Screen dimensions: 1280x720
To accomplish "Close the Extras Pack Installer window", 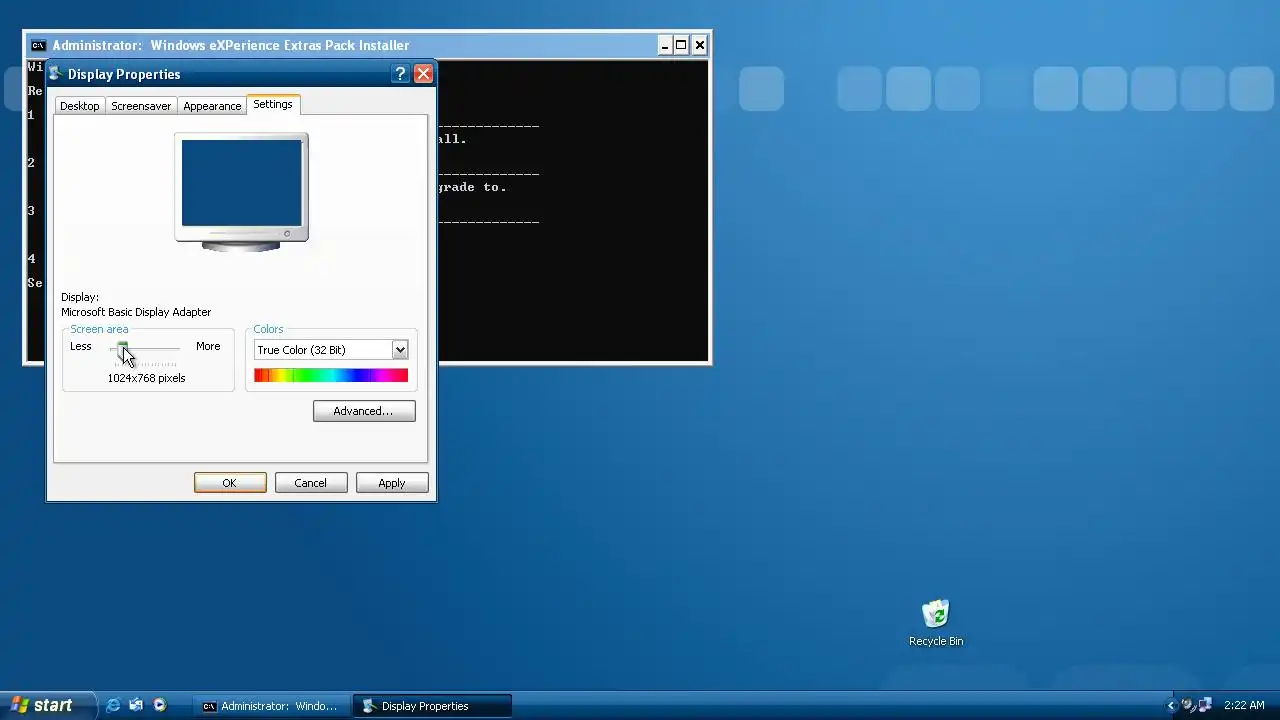I will point(700,45).
